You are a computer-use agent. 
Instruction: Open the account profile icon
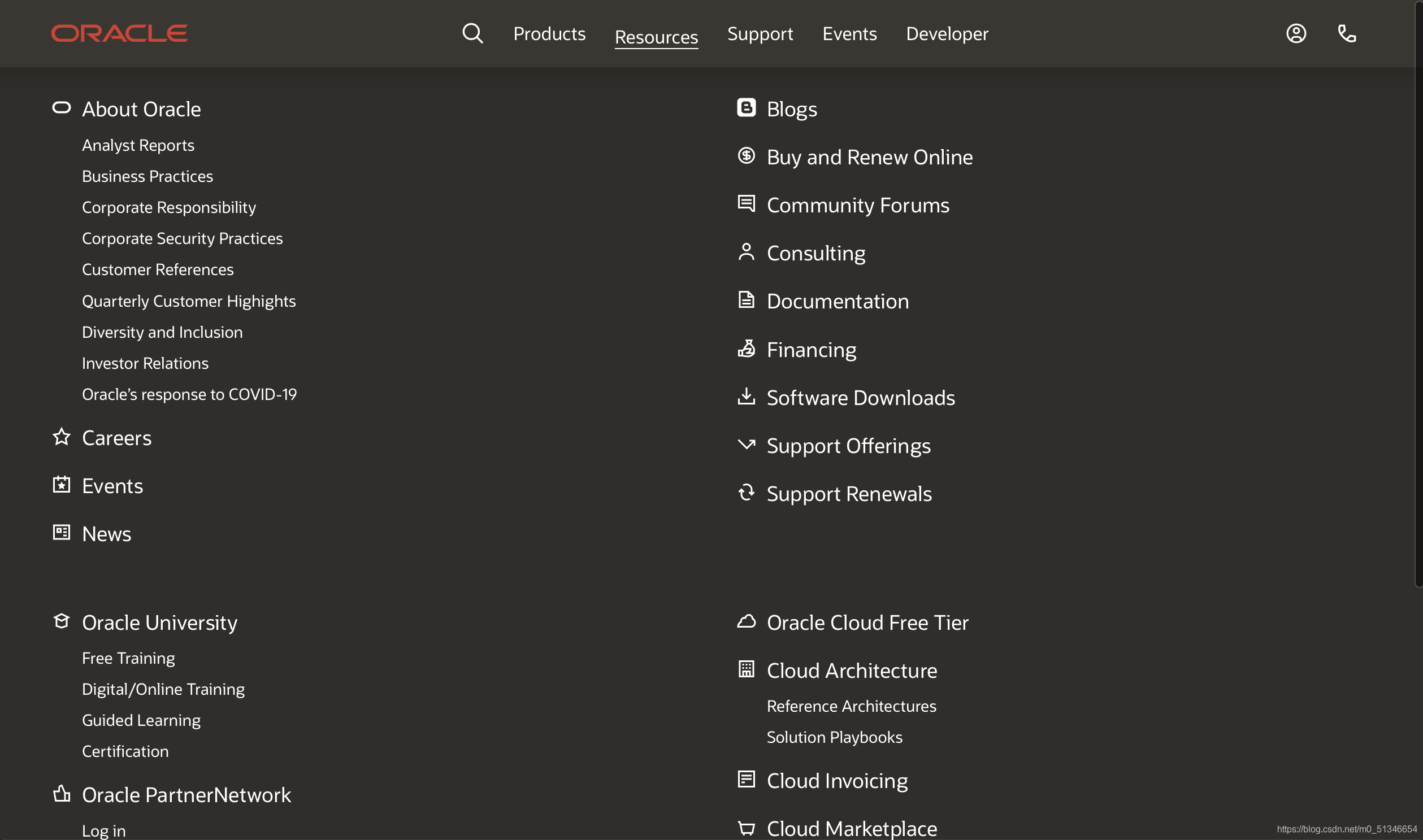click(x=1296, y=33)
